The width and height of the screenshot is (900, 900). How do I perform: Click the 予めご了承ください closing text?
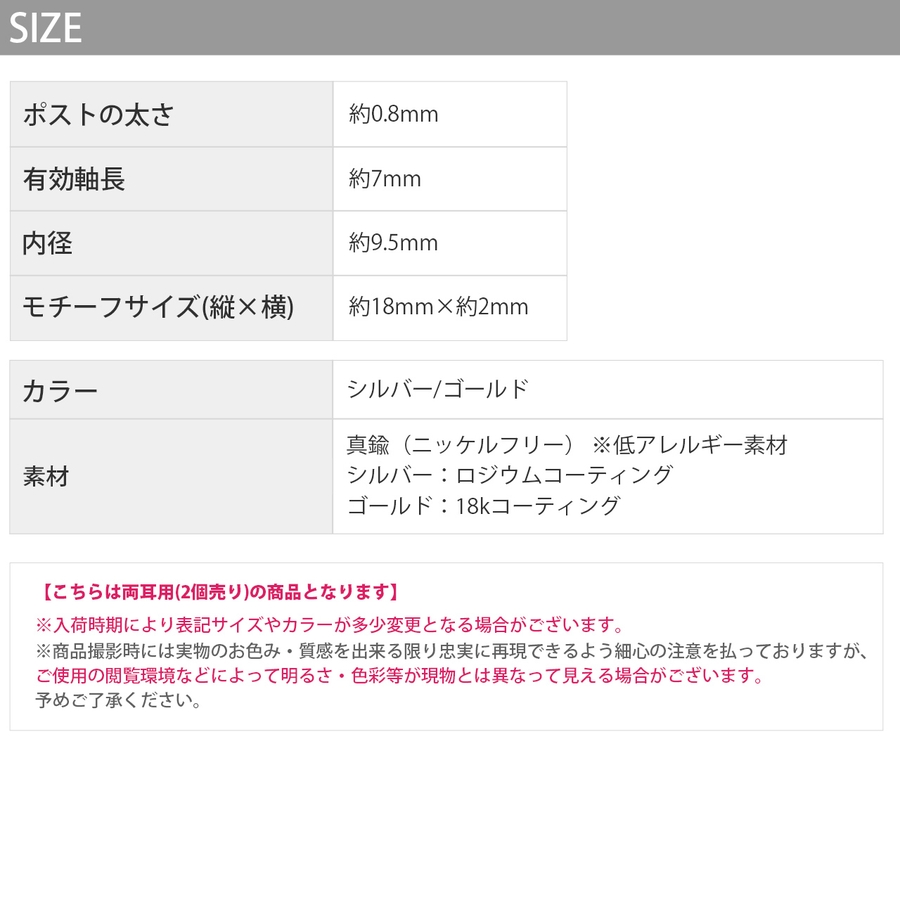coord(118,701)
